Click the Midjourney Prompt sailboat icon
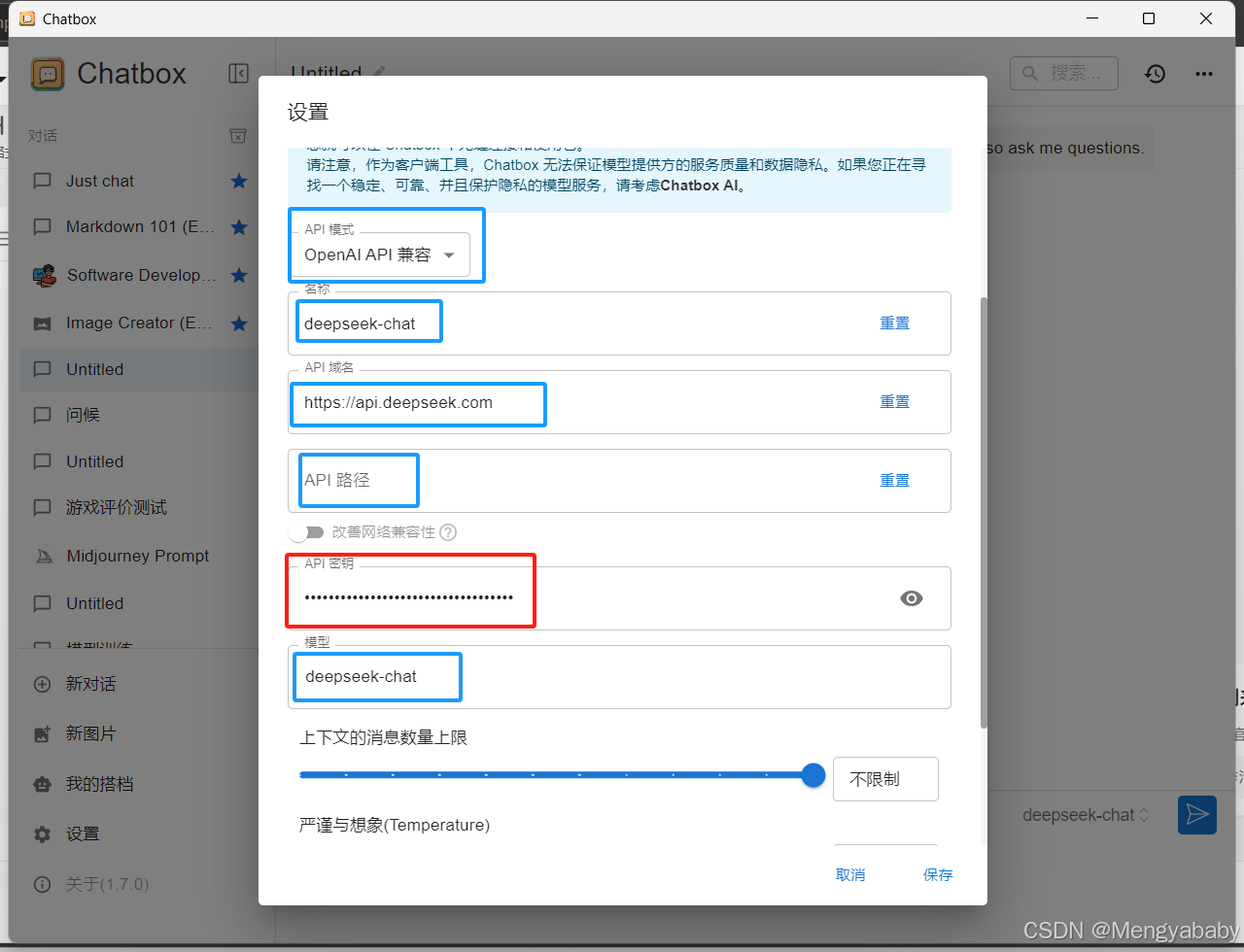The image size is (1244, 952). [44, 557]
